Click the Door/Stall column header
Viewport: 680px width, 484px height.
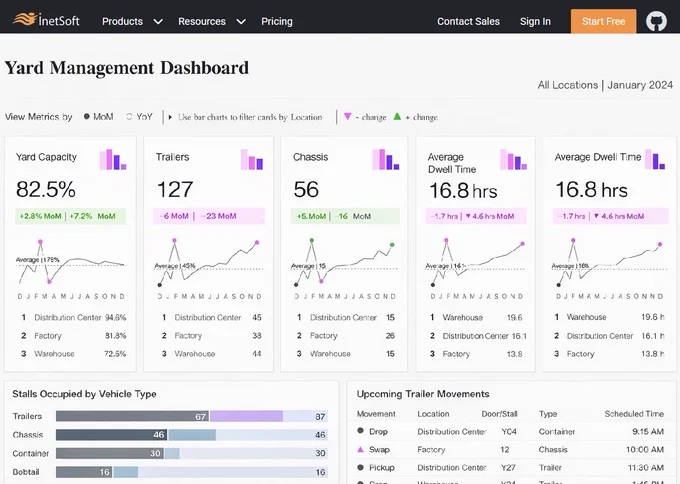499,414
